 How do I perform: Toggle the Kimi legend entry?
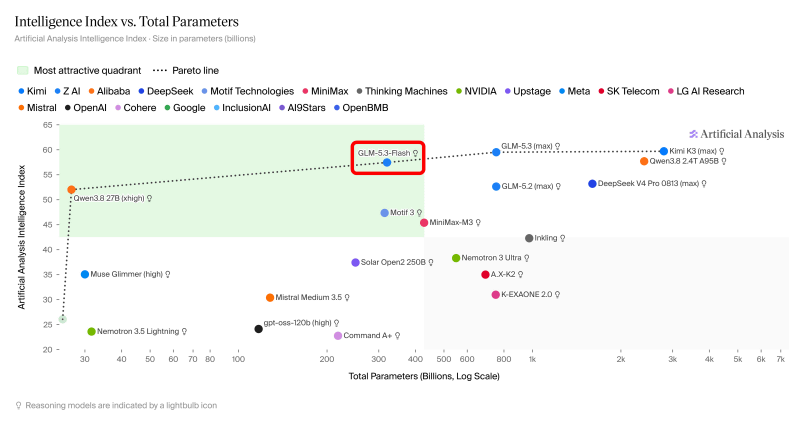(x=32, y=91)
